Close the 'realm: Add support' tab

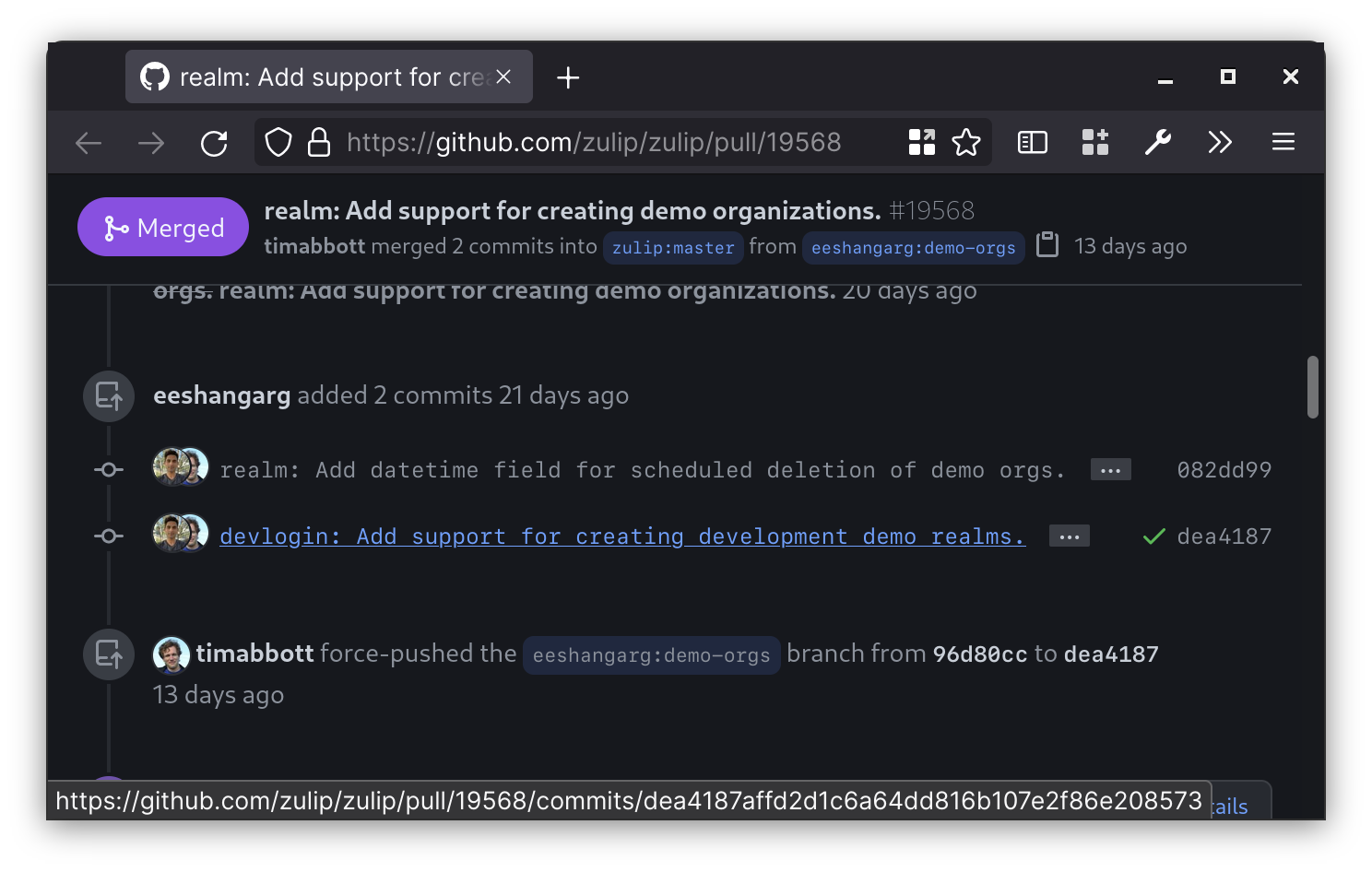click(x=503, y=77)
